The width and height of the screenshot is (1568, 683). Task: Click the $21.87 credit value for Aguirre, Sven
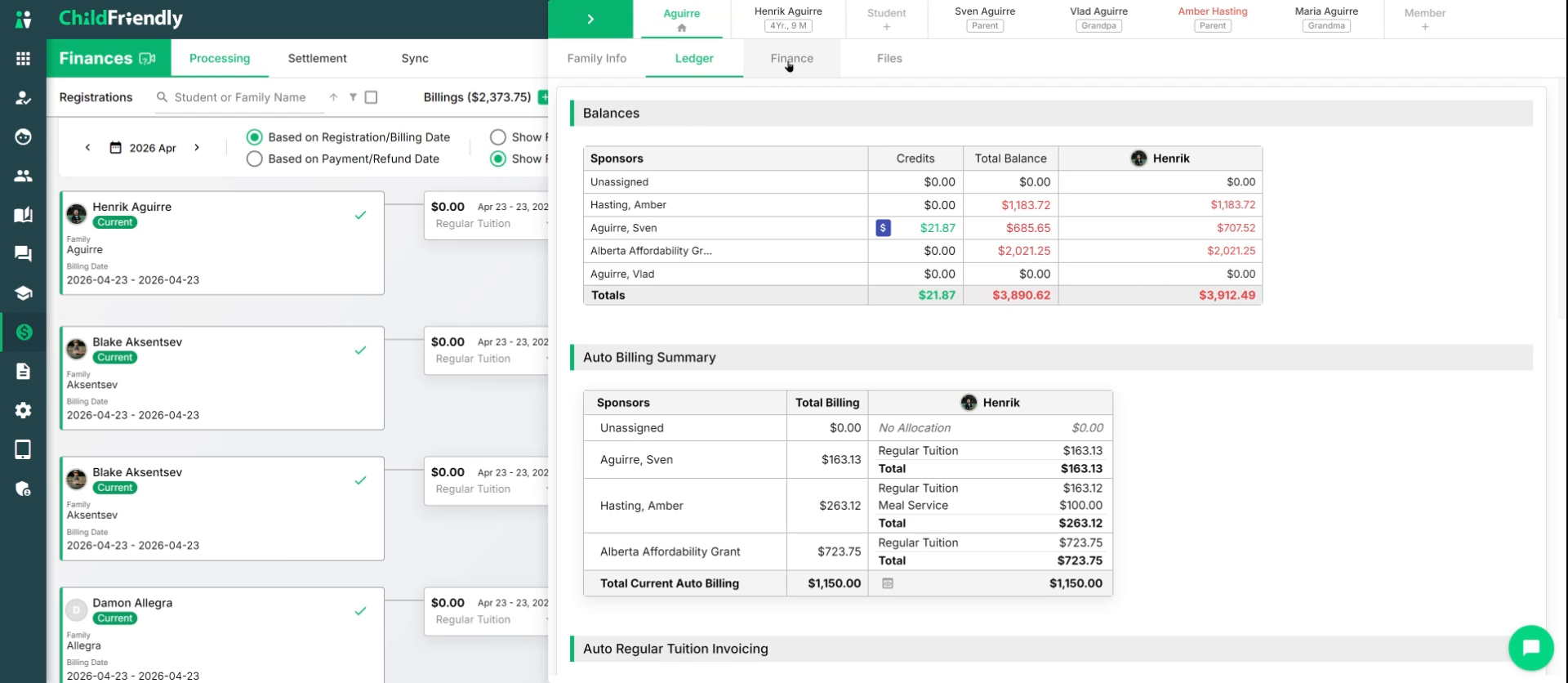click(x=938, y=228)
